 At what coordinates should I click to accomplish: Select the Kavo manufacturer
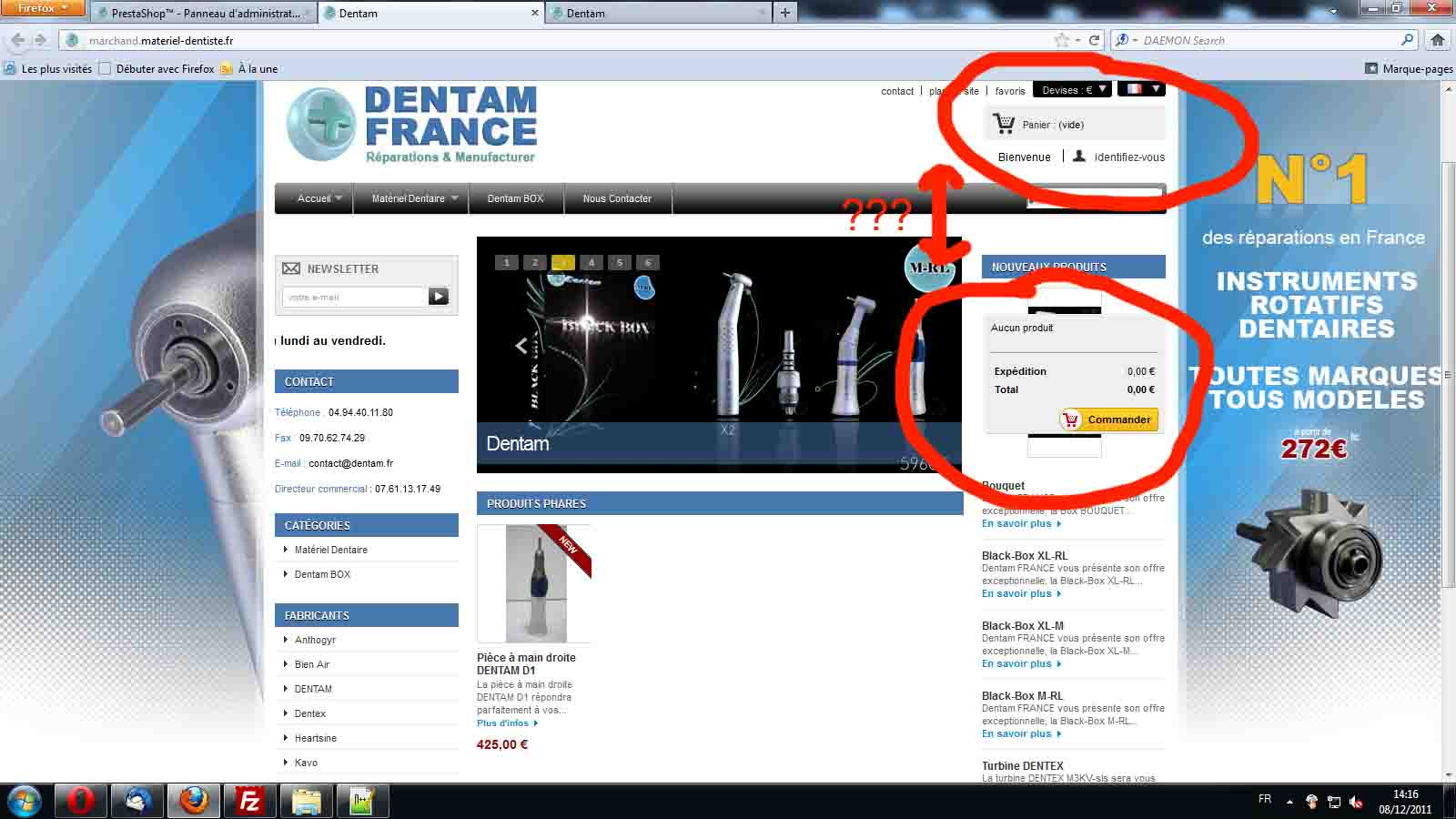[x=306, y=763]
